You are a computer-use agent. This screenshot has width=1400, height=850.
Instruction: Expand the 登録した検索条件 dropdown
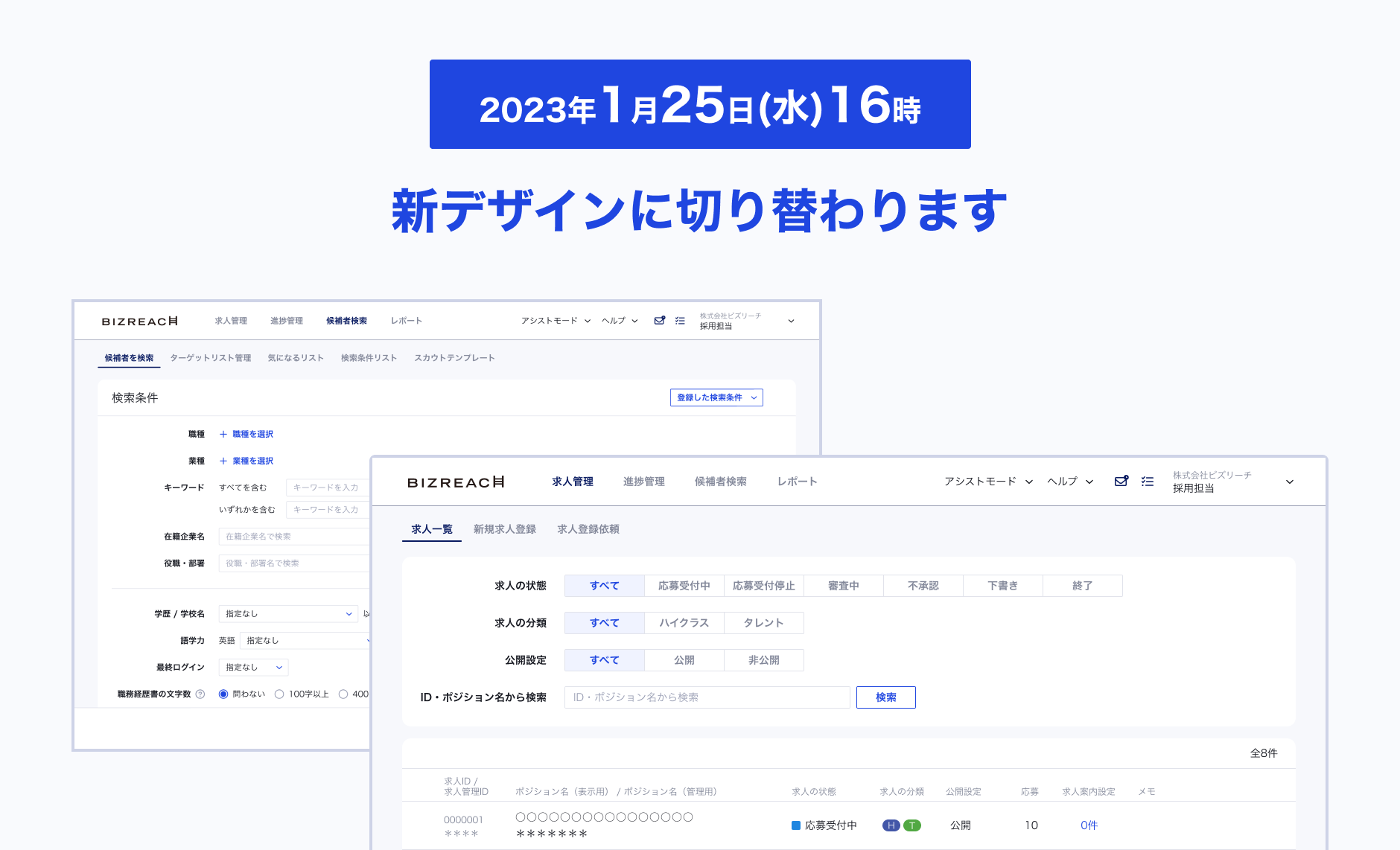coord(716,397)
